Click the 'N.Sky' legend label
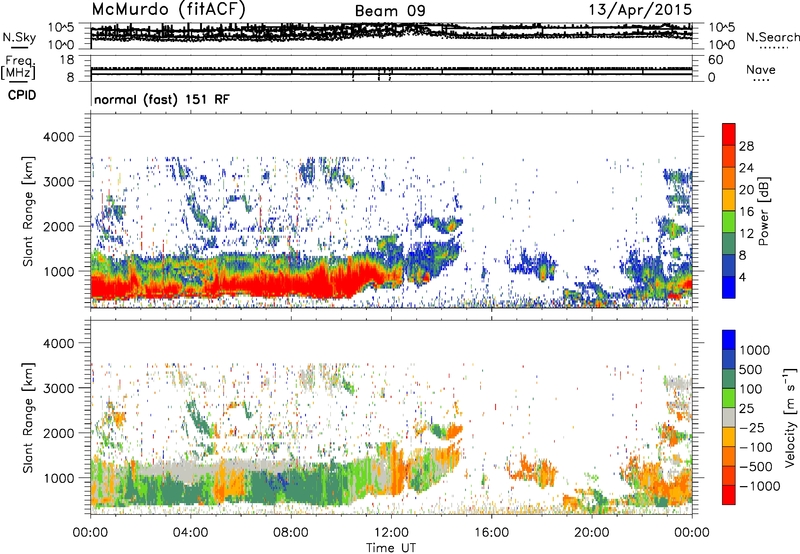 coord(19,37)
